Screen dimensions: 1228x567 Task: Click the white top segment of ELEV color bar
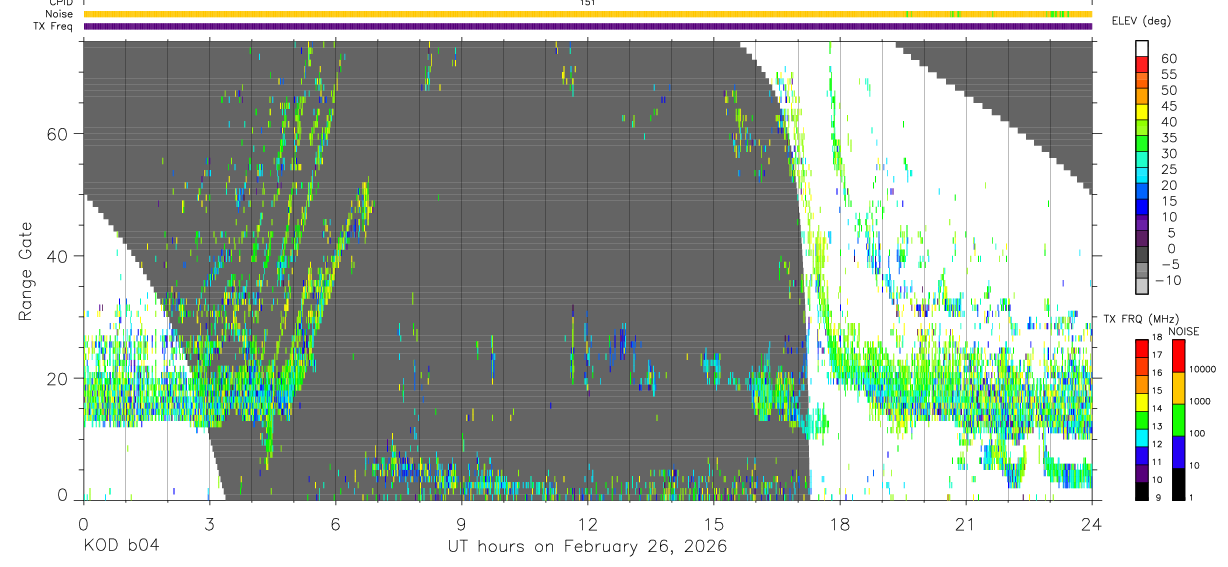(1142, 49)
